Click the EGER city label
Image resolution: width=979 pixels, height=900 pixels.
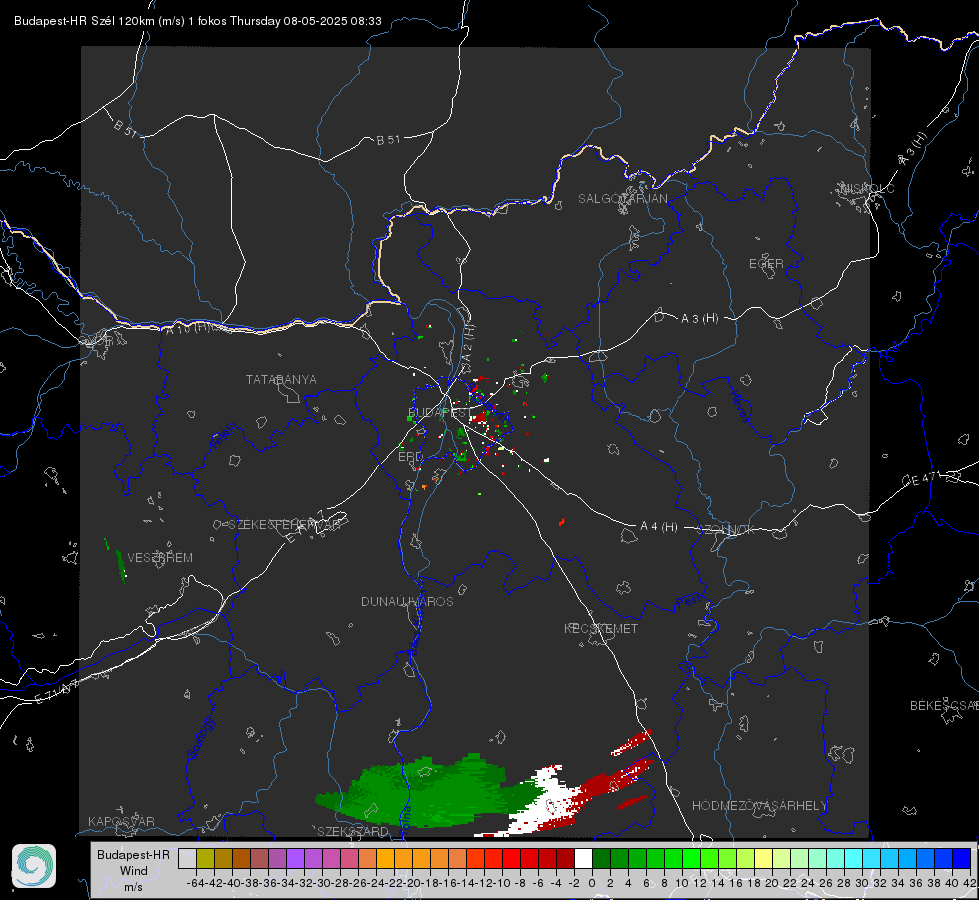[x=766, y=264]
